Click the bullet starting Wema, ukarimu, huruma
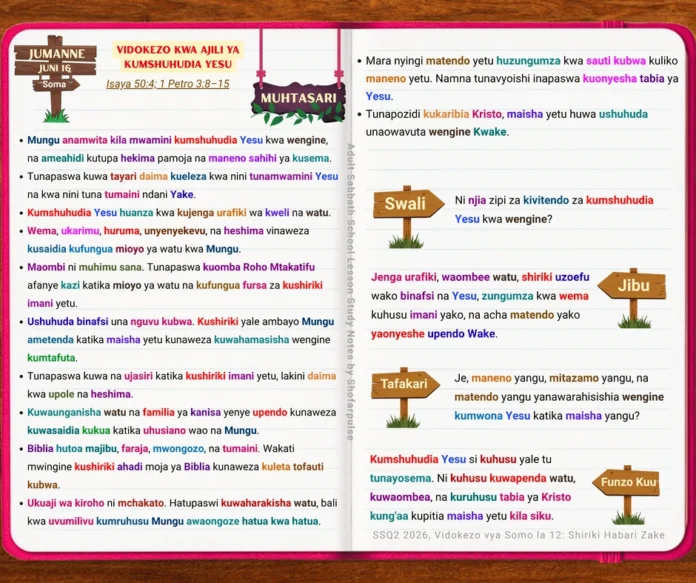Screen dimensions: 696x583 point(168,240)
